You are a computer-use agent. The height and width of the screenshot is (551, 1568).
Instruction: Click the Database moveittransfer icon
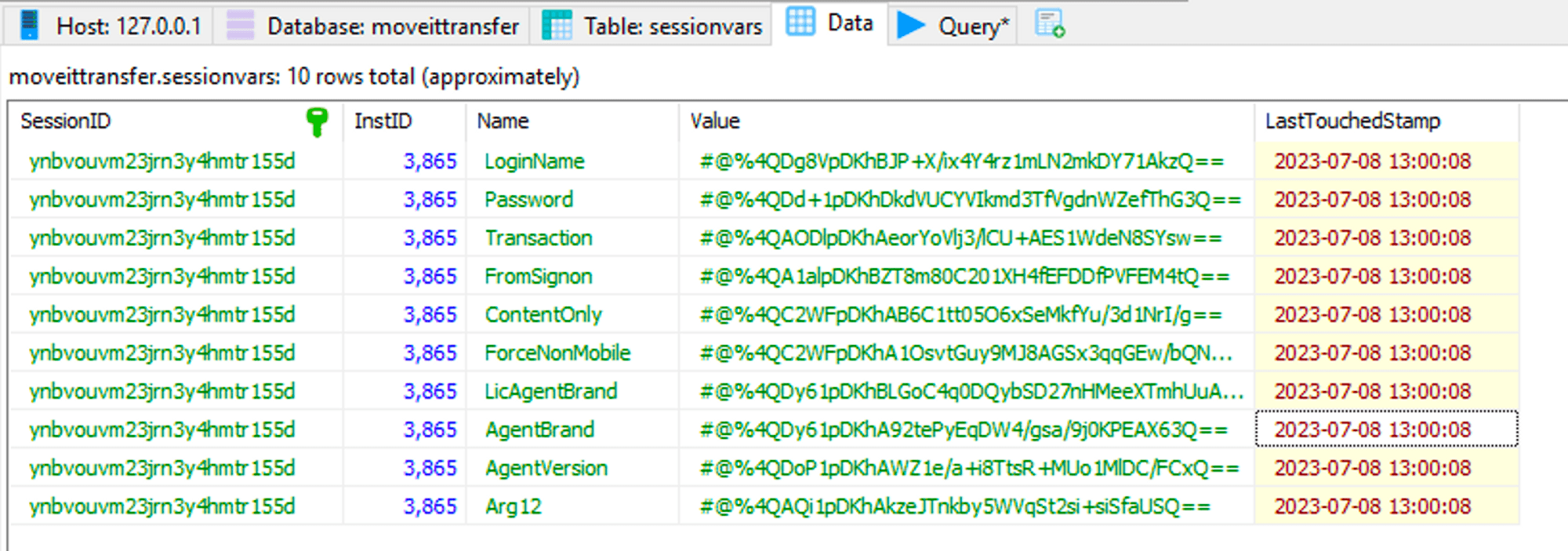coord(240,25)
